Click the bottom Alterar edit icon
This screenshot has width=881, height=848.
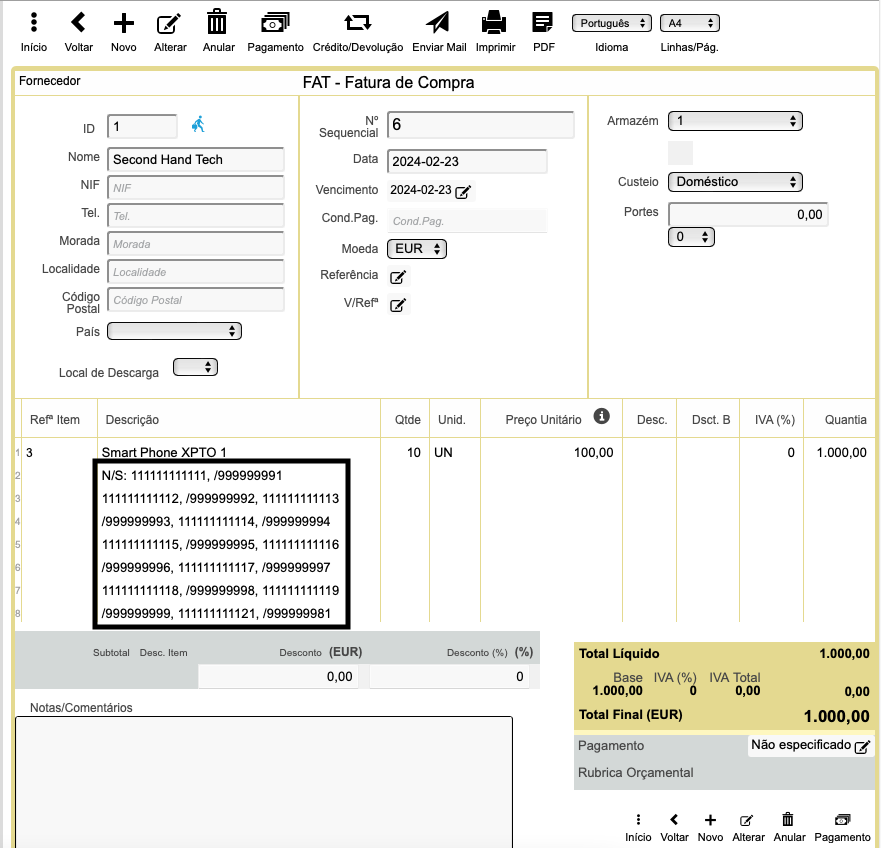(747, 820)
